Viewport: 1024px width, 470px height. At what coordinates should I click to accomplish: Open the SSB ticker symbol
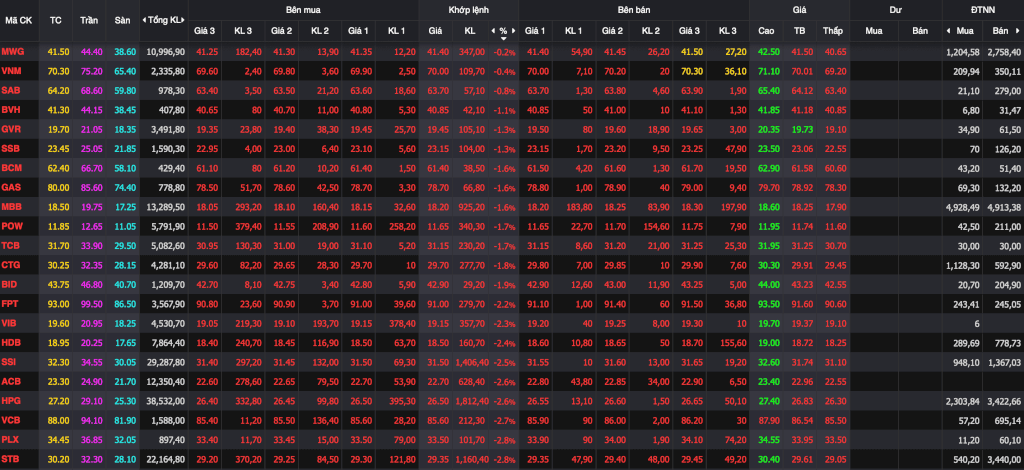coord(11,149)
